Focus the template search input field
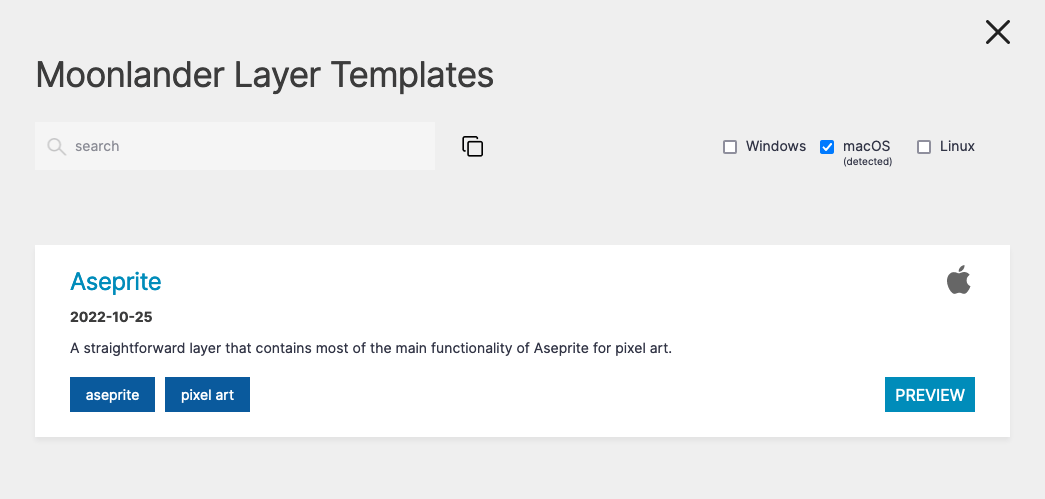Screen dimensions: 1045x499 (235, 146)
